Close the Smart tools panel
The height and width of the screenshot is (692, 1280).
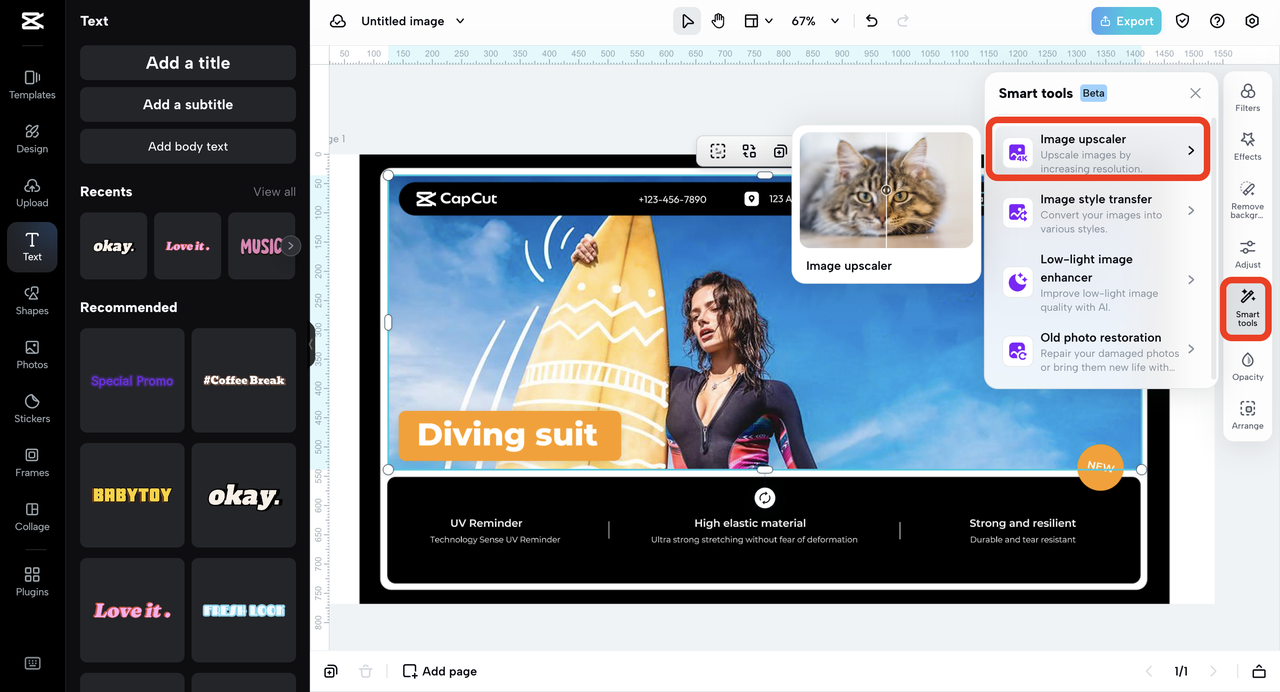[1195, 93]
